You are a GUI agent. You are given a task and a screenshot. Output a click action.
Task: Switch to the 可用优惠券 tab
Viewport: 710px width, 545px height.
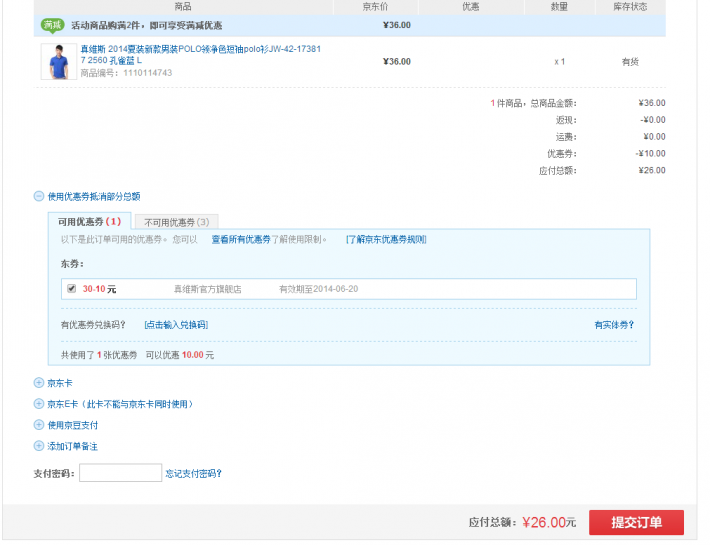pos(89,222)
